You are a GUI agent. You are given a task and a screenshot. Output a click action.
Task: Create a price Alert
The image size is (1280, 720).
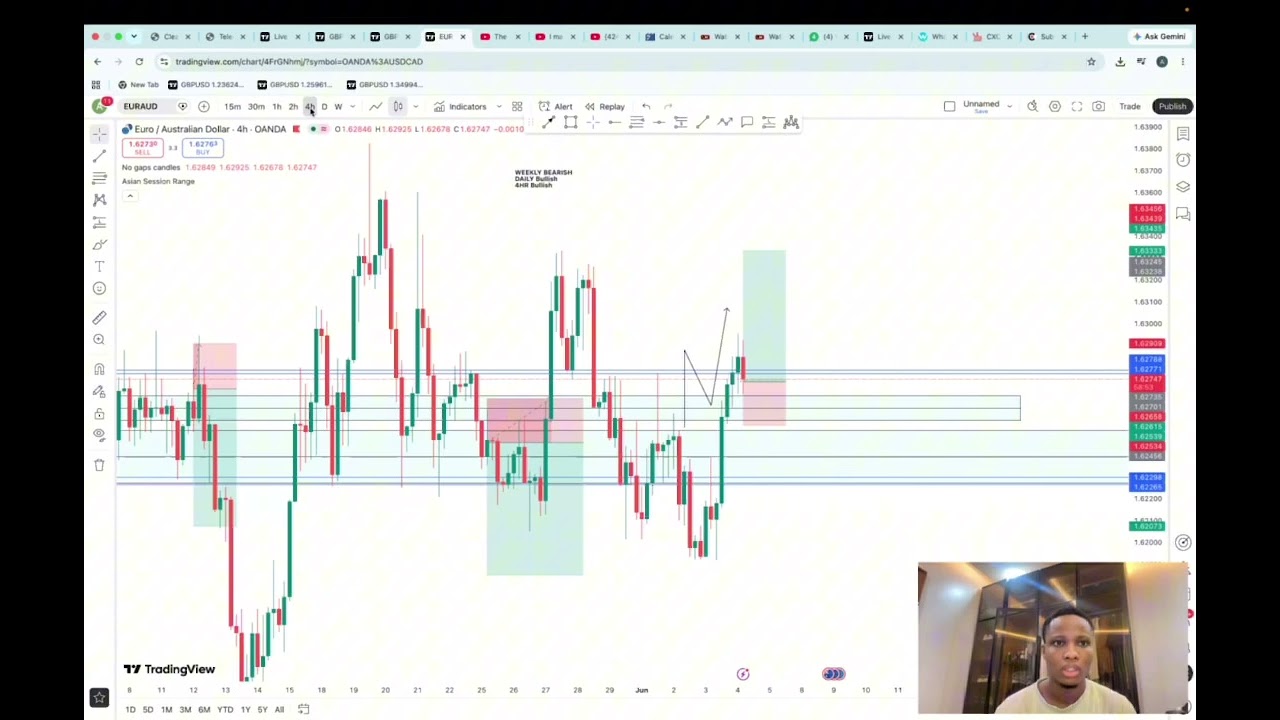point(556,106)
